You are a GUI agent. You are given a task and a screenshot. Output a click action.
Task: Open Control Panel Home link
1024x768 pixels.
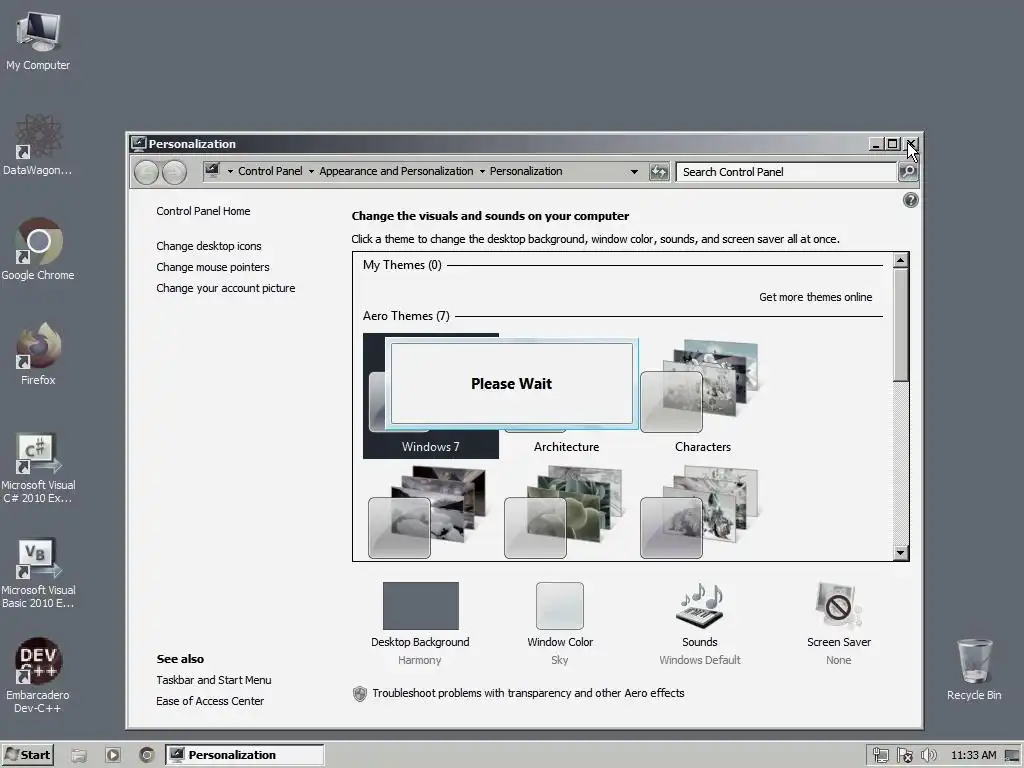pyautogui.click(x=203, y=211)
